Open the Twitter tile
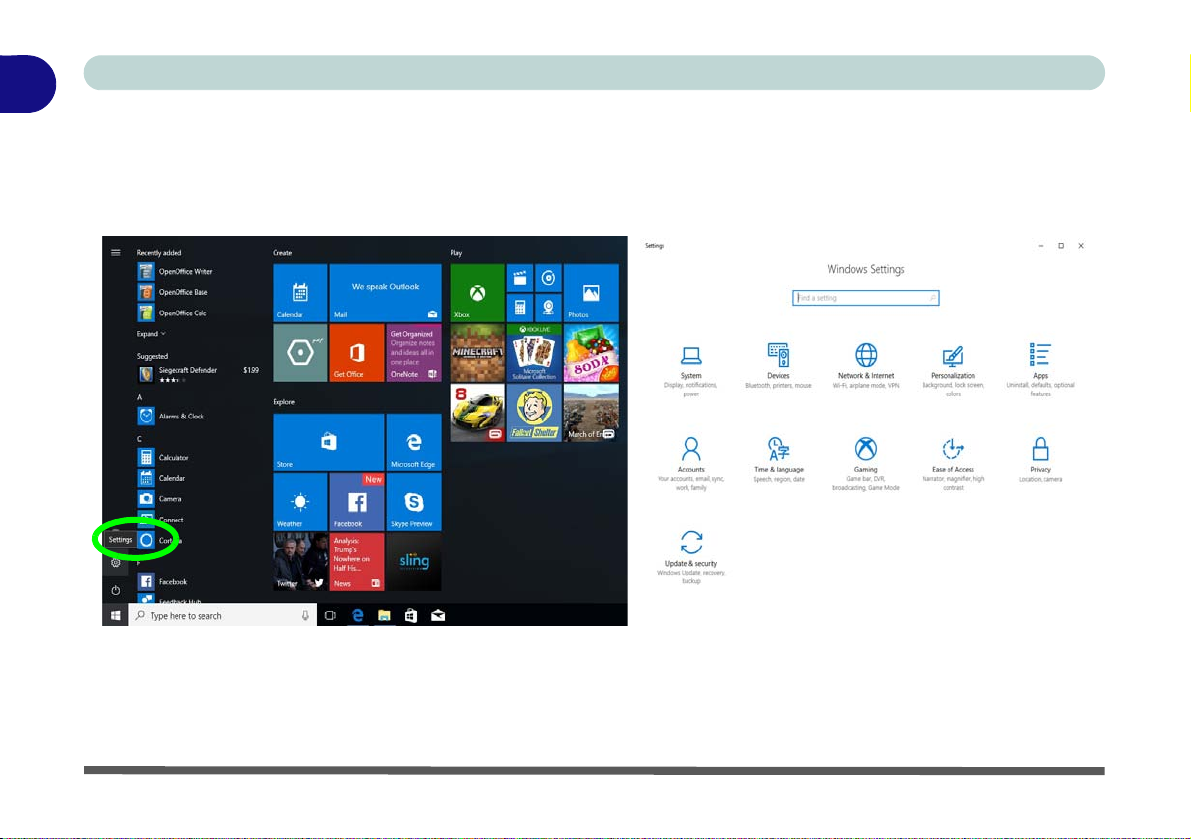Screen dimensions: 1191x839 pos(300,561)
